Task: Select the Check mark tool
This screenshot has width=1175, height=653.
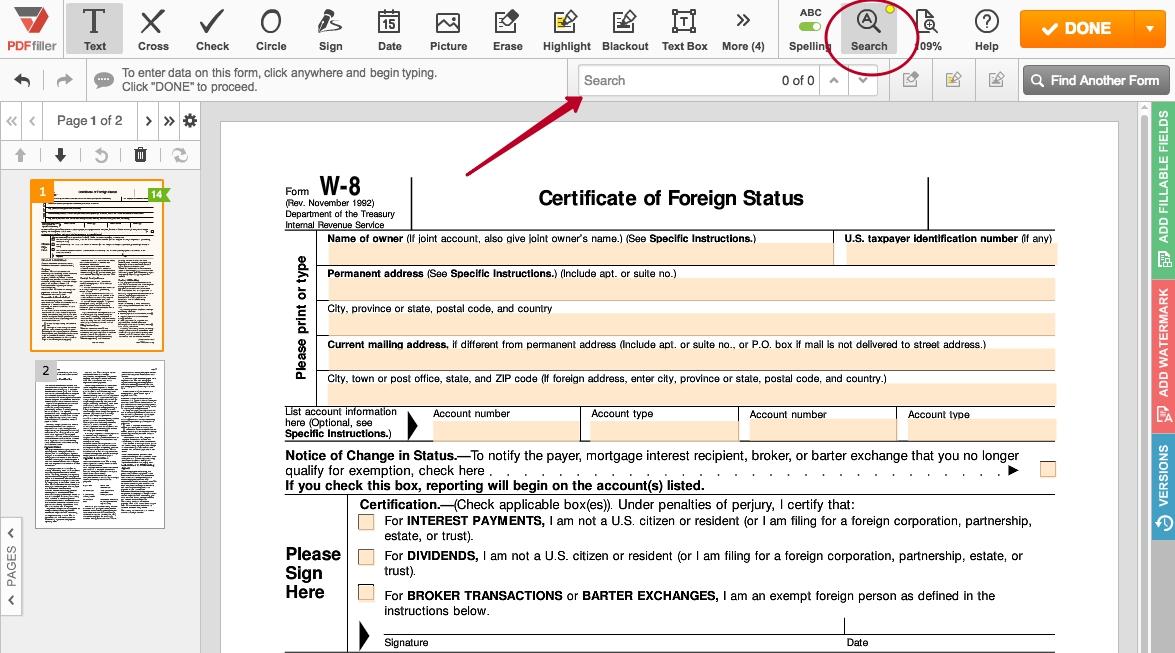Action: [212, 28]
